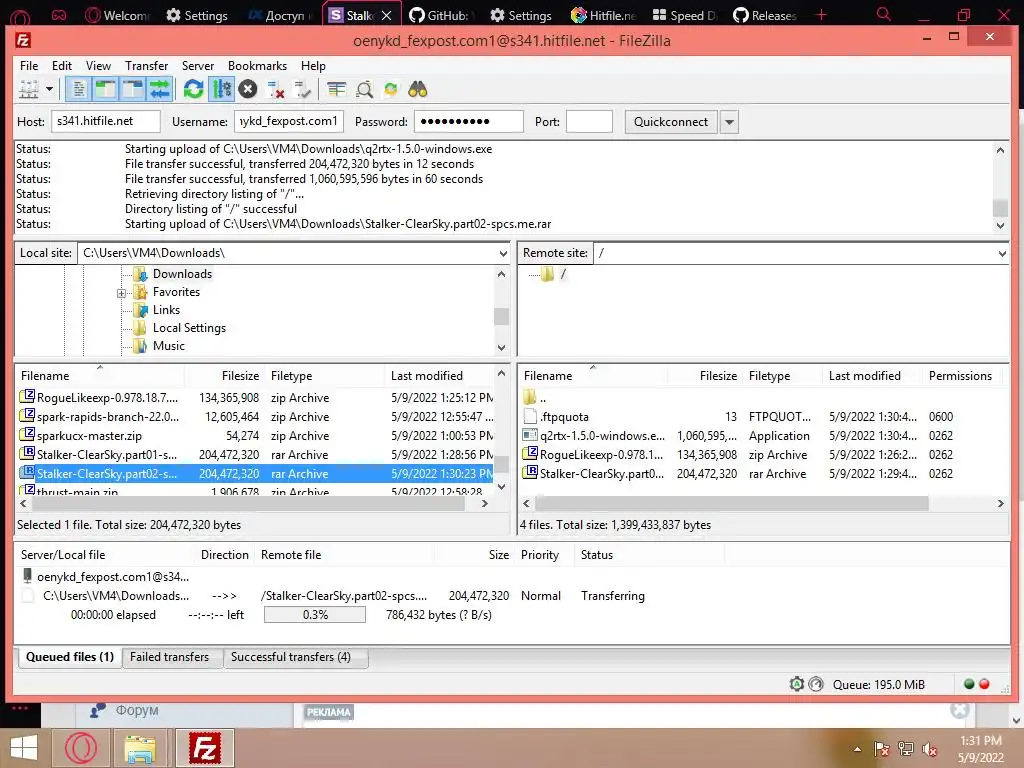Search for files with binoculars icon
The width and height of the screenshot is (1024, 768).
coord(417,89)
